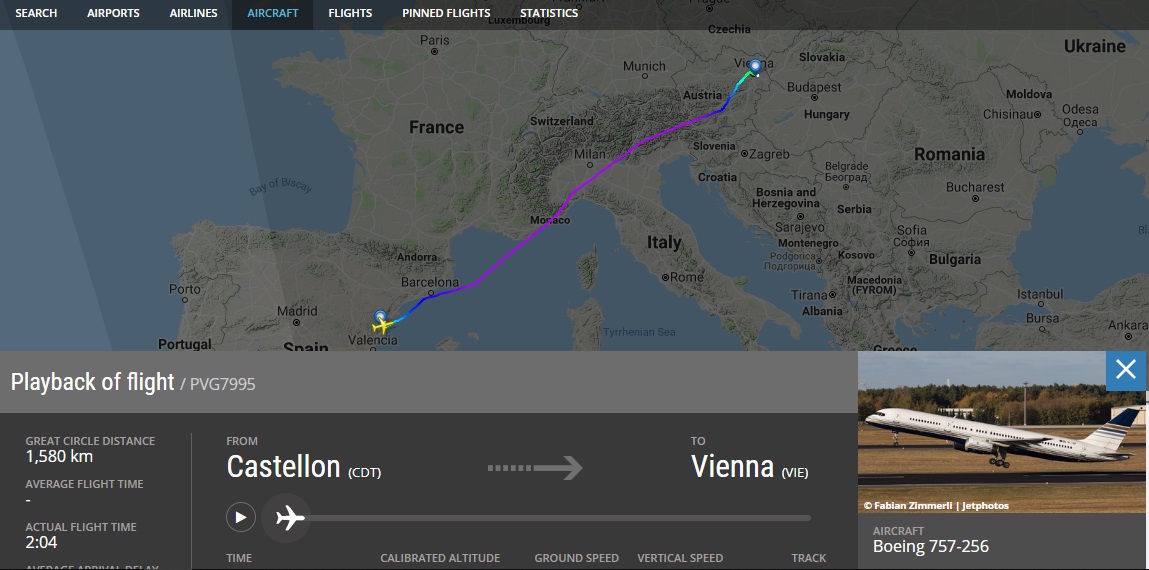The width and height of the screenshot is (1149, 570).
Task: Open the Search menu
Action: (37, 13)
